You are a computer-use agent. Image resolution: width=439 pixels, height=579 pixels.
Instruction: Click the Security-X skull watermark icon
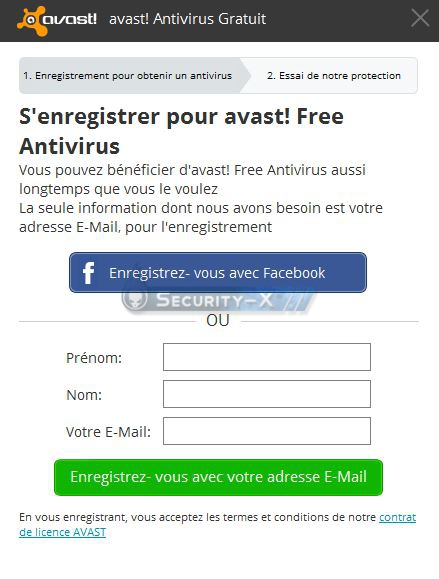[135, 298]
